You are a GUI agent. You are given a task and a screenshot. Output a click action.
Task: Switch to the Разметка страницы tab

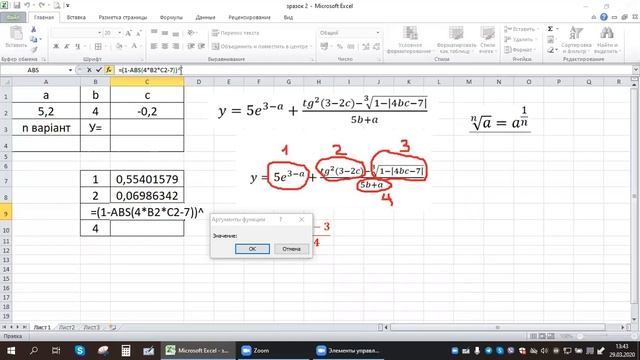pyautogui.click(x=122, y=17)
